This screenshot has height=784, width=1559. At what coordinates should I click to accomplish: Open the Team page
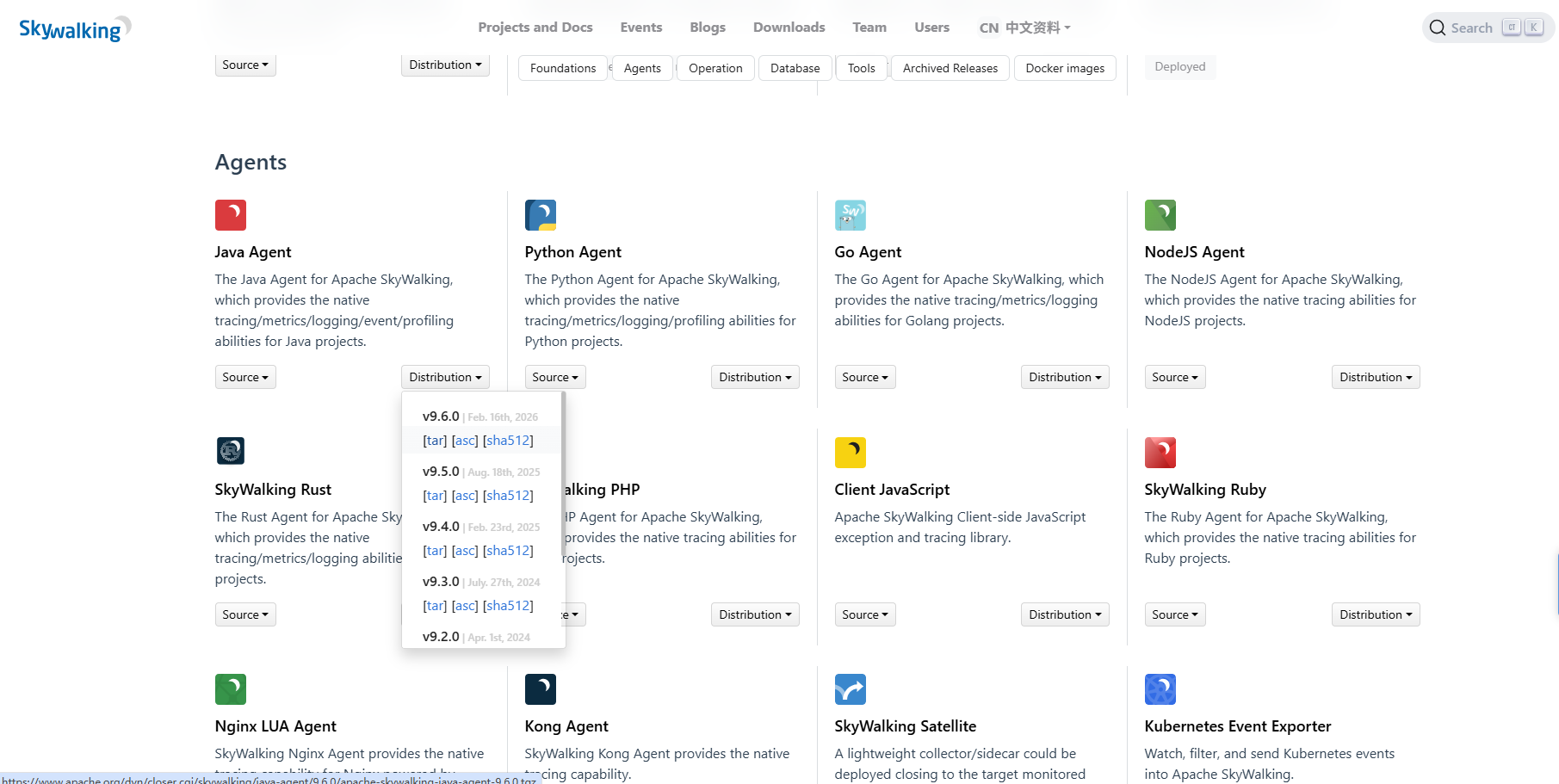pyautogui.click(x=869, y=28)
